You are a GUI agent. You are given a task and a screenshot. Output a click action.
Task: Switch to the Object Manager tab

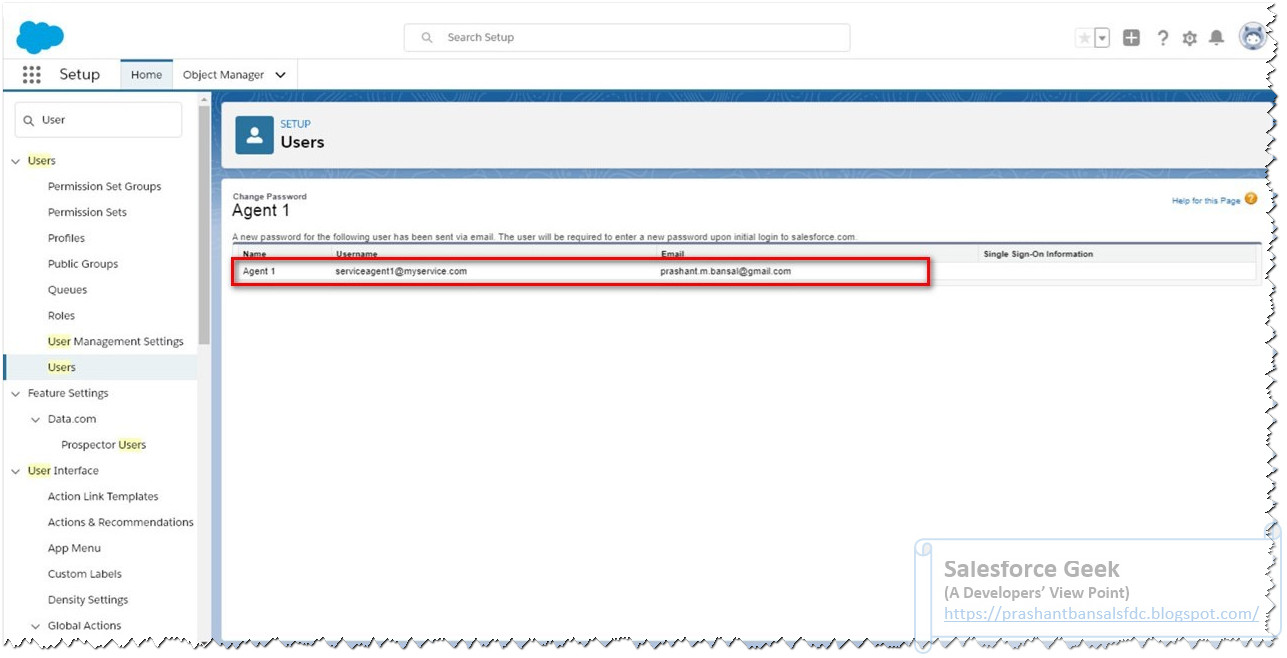(223, 75)
